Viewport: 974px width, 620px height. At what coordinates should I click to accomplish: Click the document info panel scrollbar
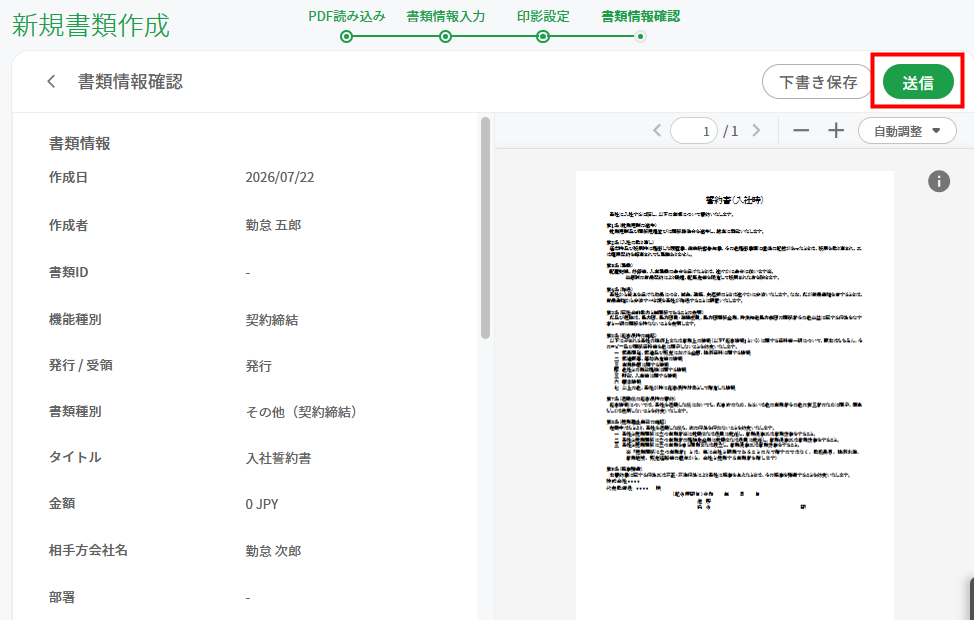coord(485,228)
